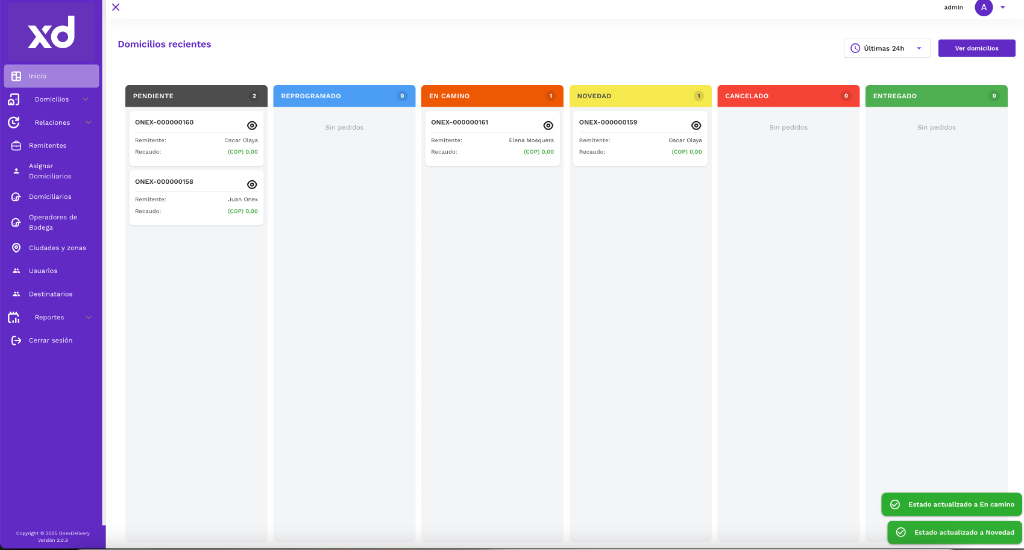Viewport: 1024px width, 550px height.
Task: Click the yellow NOVEDAD column header
Action: pyautogui.click(x=640, y=96)
